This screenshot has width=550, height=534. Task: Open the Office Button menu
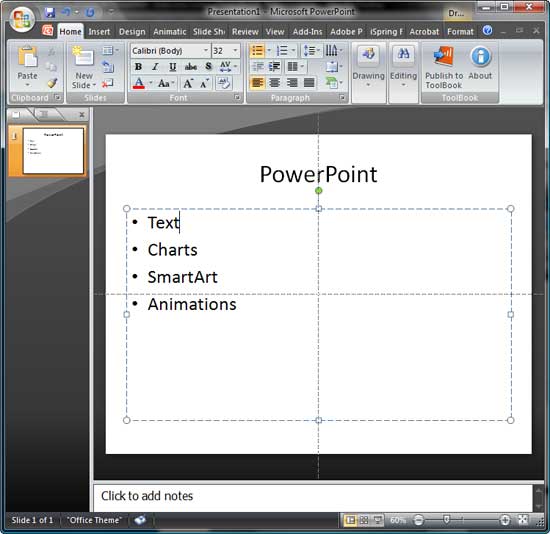(x=22, y=19)
